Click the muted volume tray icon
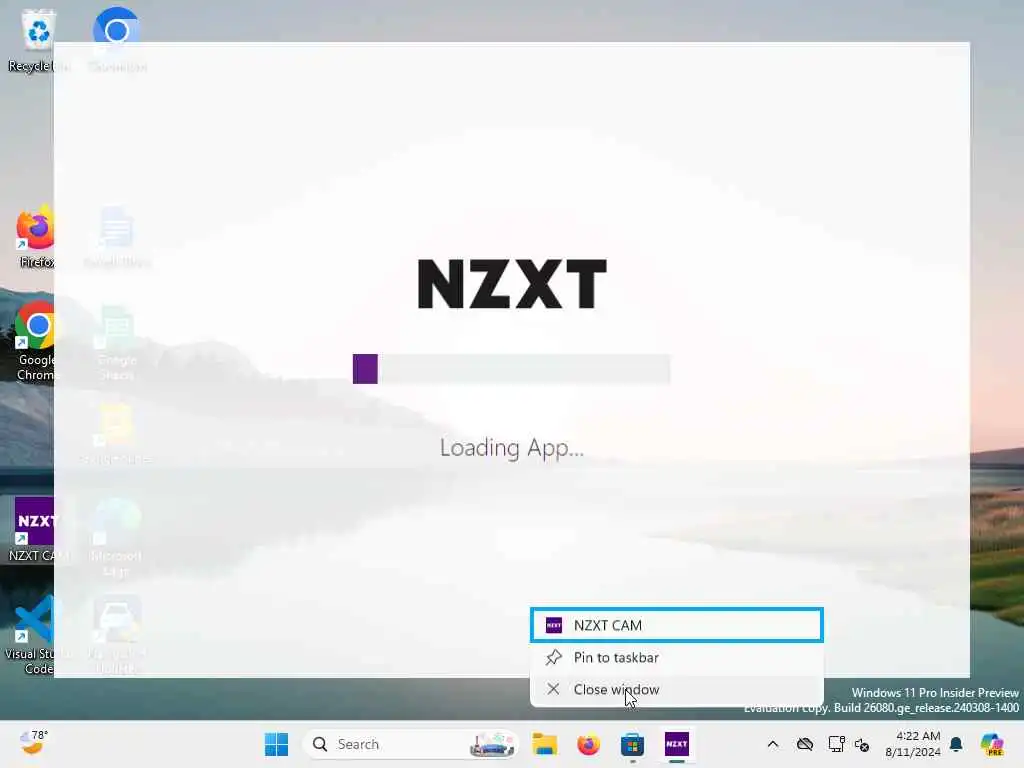 pos(862,745)
